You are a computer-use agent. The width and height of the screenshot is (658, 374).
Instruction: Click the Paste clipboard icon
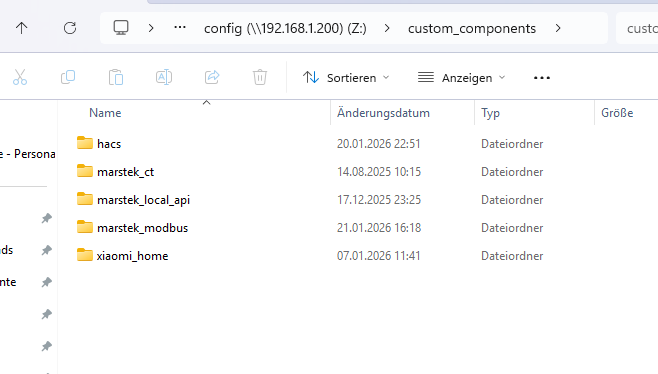click(116, 77)
